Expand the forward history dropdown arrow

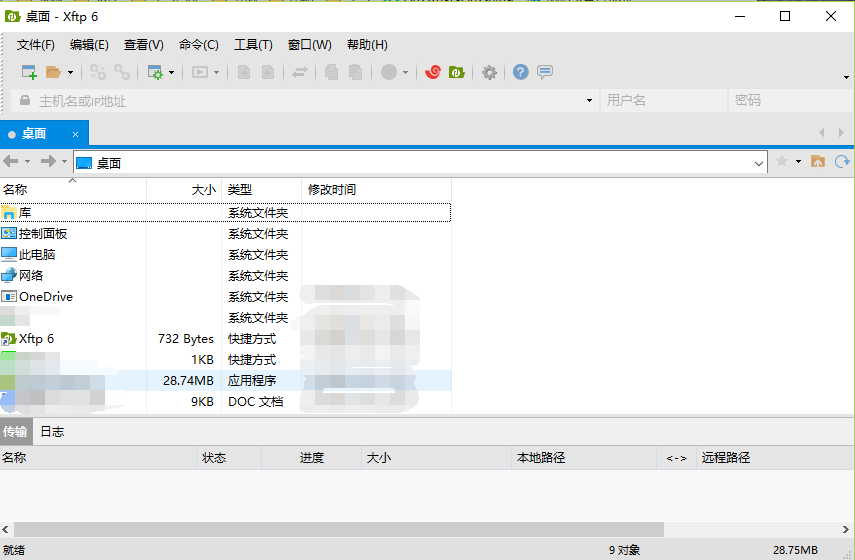pyautogui.click(x=64, y=161)
